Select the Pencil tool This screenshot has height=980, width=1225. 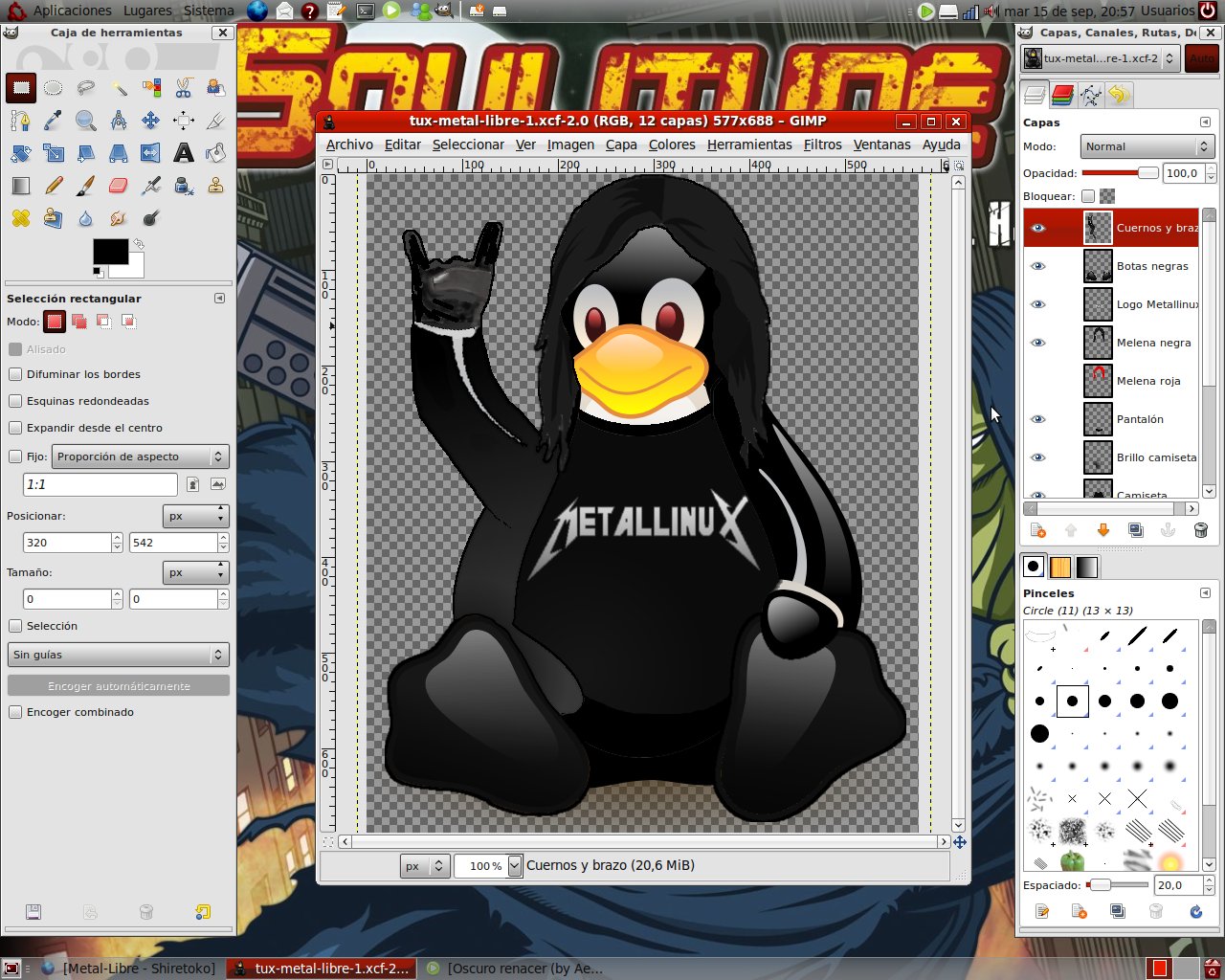54,186
